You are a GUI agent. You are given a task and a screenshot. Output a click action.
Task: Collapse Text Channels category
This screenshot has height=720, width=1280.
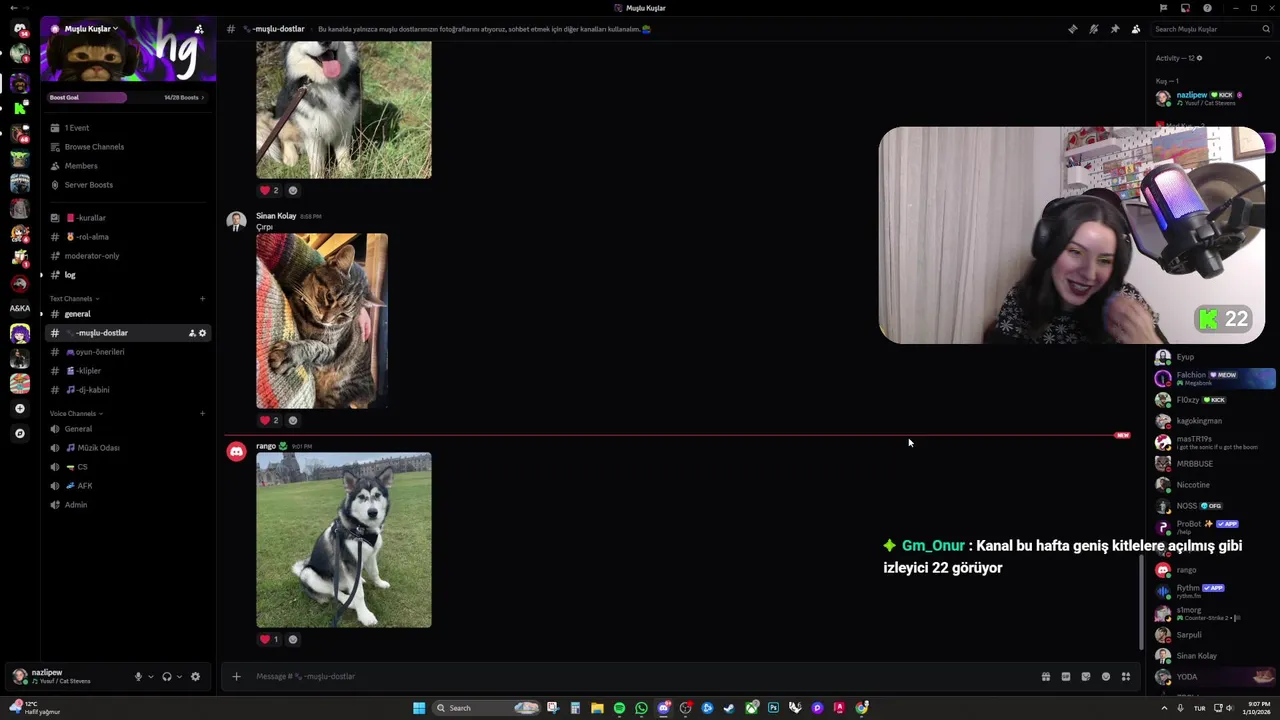tap(74, 299)
